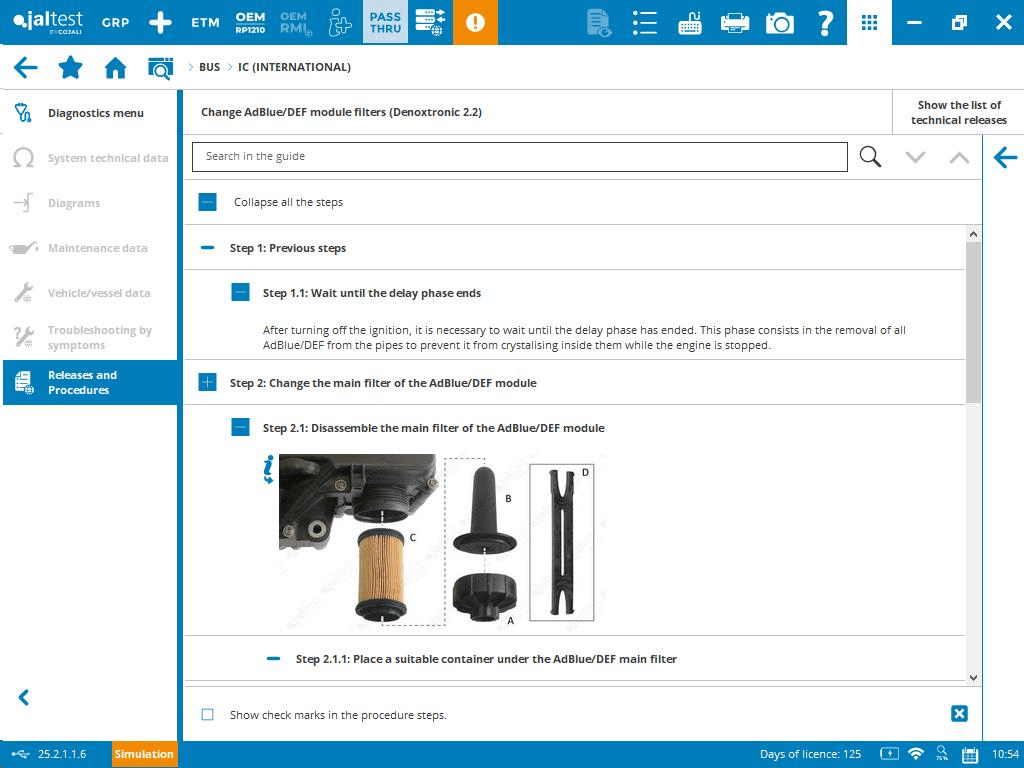Open the help question mark icon

(825, 22)
